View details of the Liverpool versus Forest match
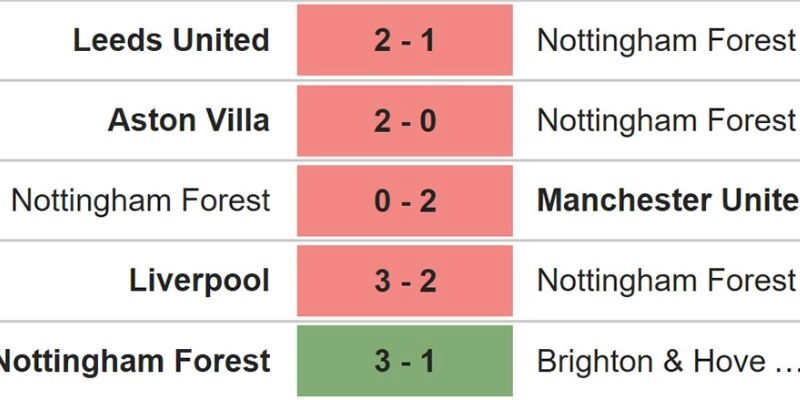The height and width of the screenshot is (400, 800). 404,280
